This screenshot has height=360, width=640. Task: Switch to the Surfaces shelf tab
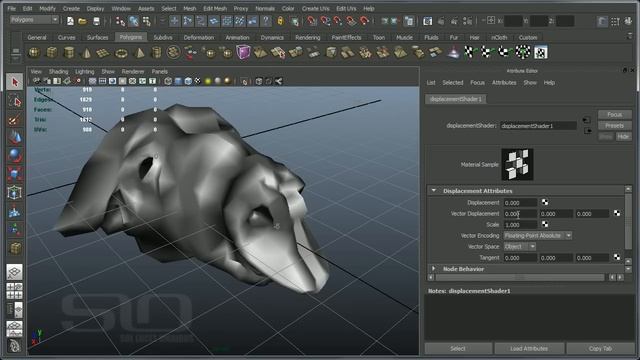coord(97,37)
